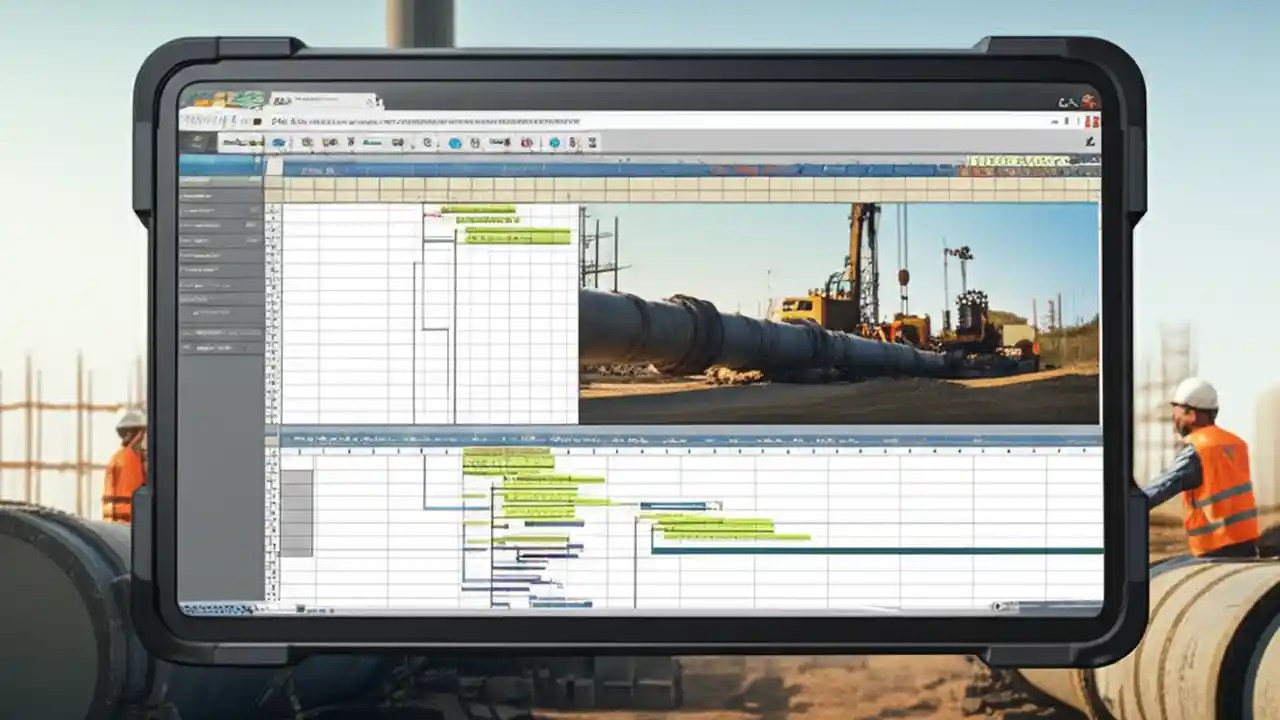Toggle the checkbox in the left properties panel
This screenshot has width=1280, height=720.
click(196, 312)
